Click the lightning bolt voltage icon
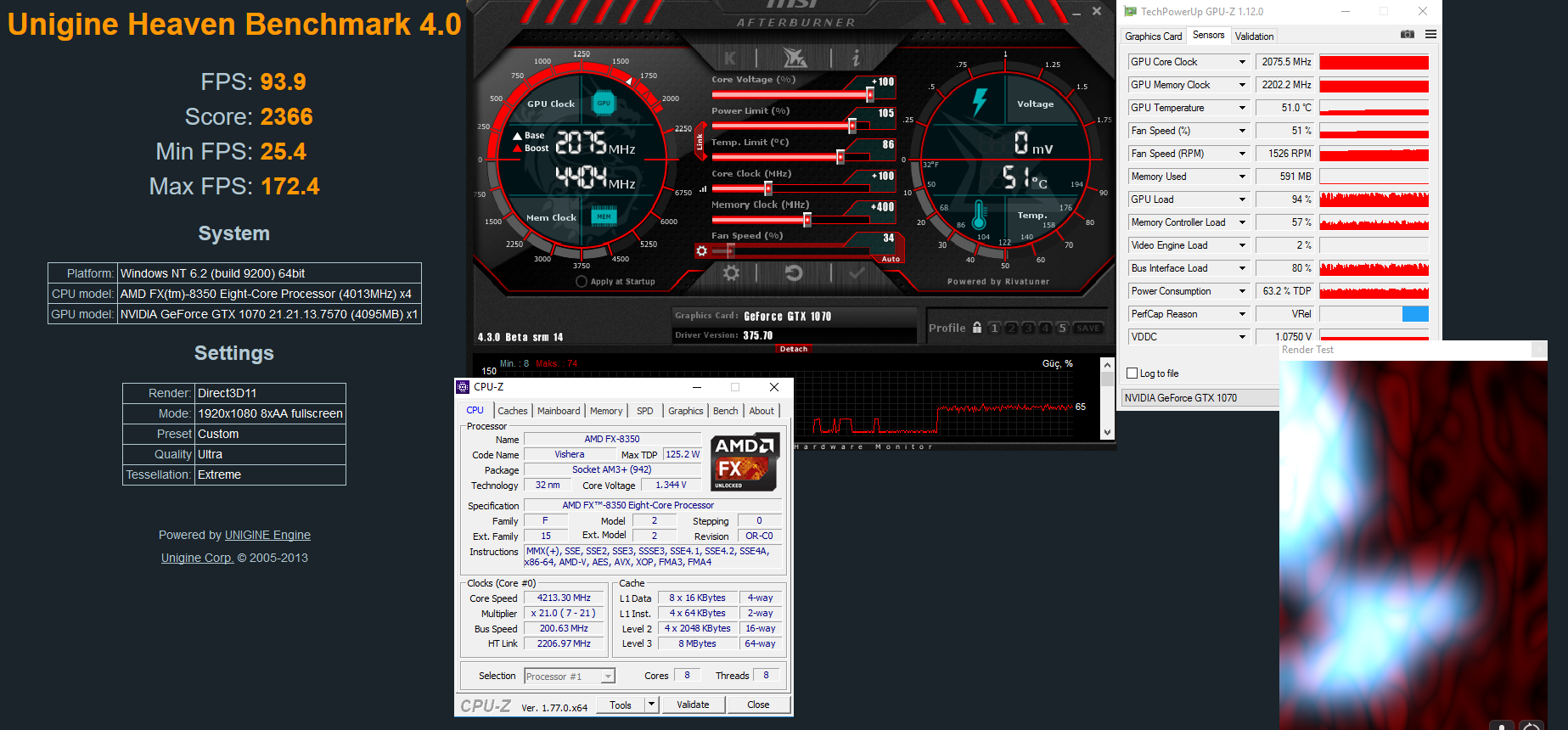 [980, 102]
